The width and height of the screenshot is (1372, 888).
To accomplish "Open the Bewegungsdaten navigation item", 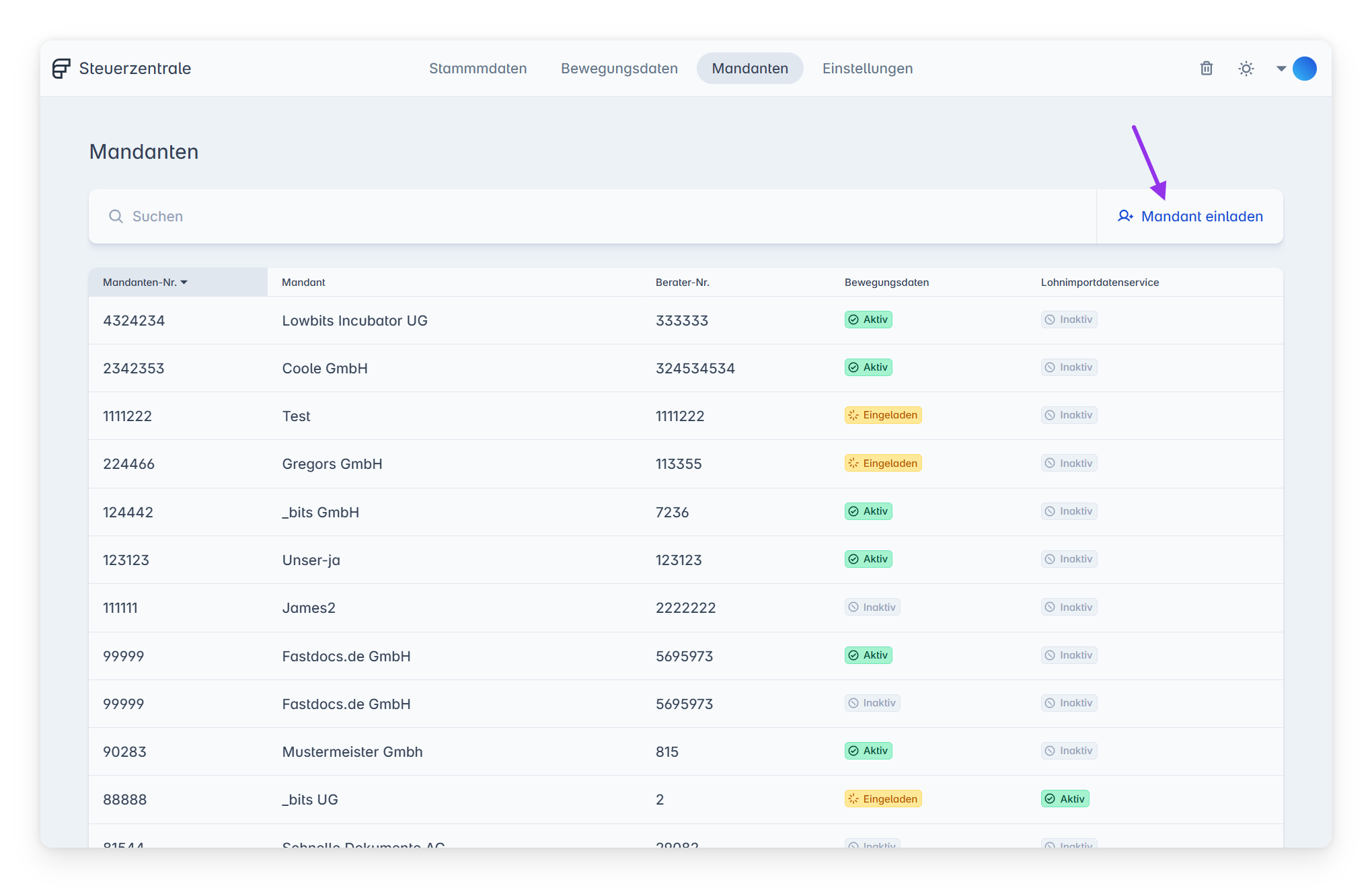I will coord(619,69).
